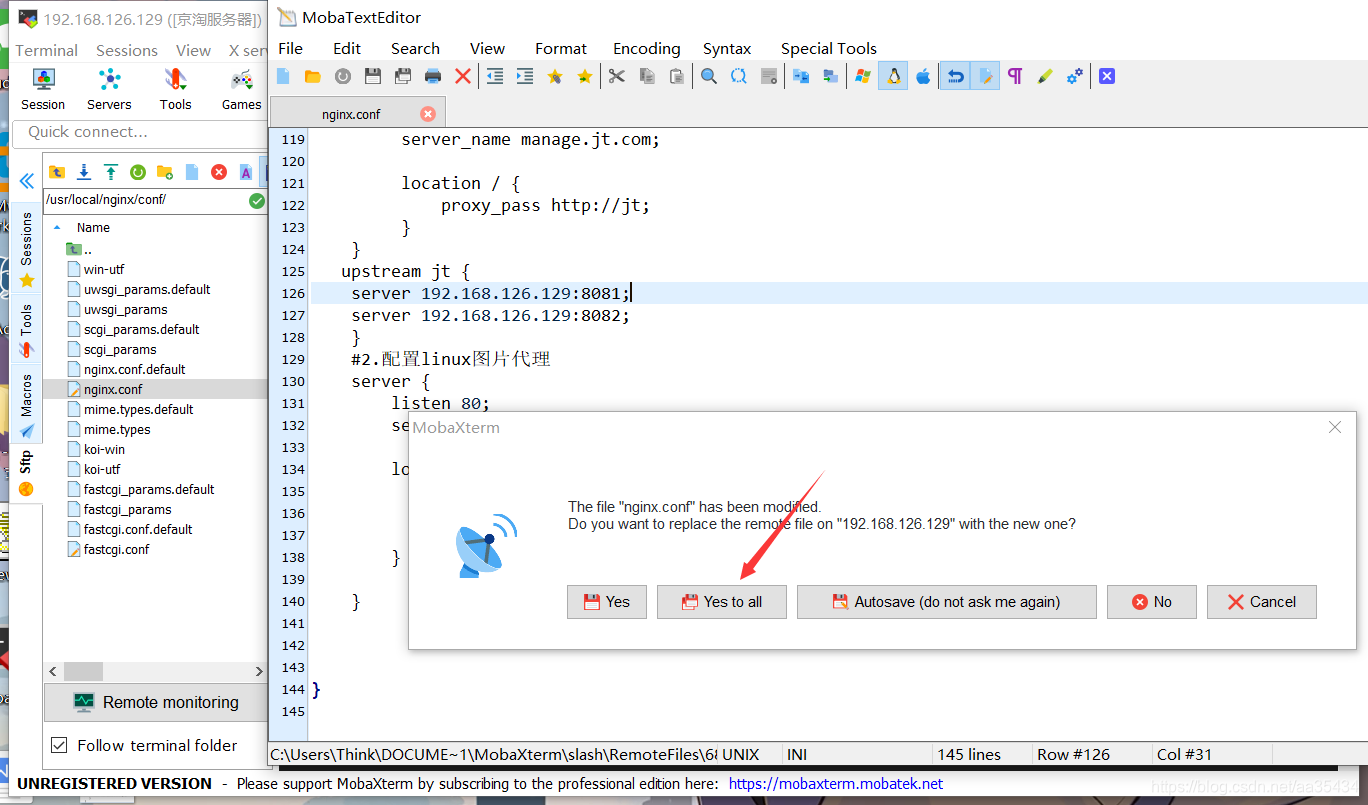Click the Toggle bookmark star icon
This screenshot has width=1368, height=805.
(x=554, y=76)
